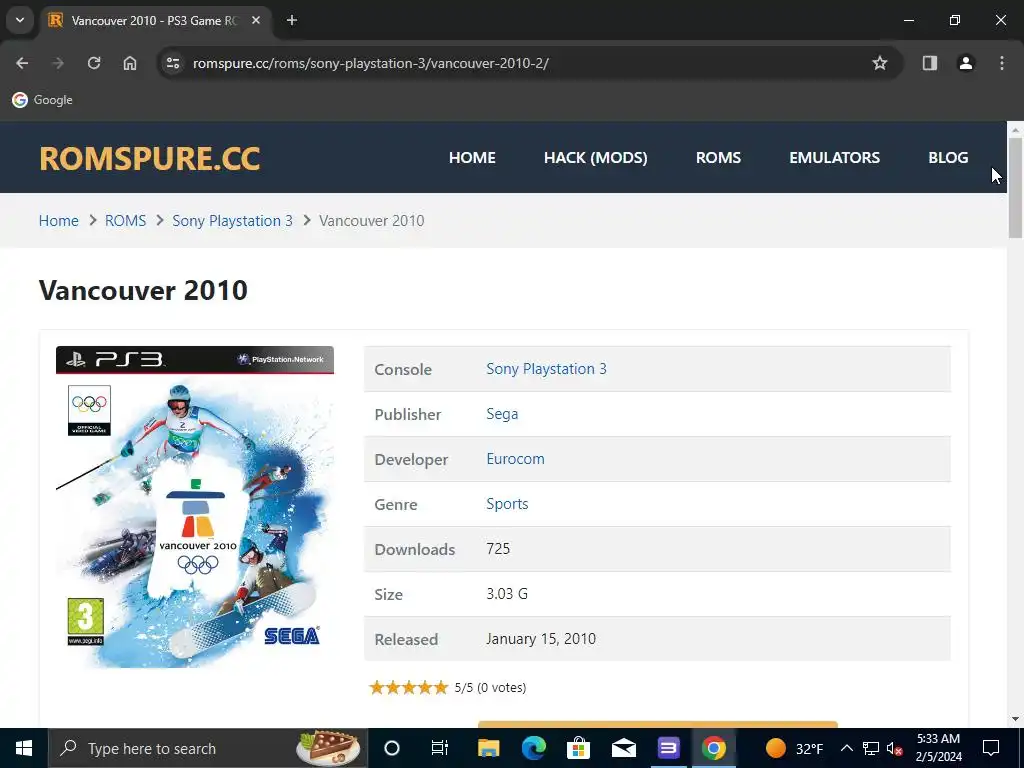Open the network status tray icon
This screenshot has width=1024, height=768.
871,748
